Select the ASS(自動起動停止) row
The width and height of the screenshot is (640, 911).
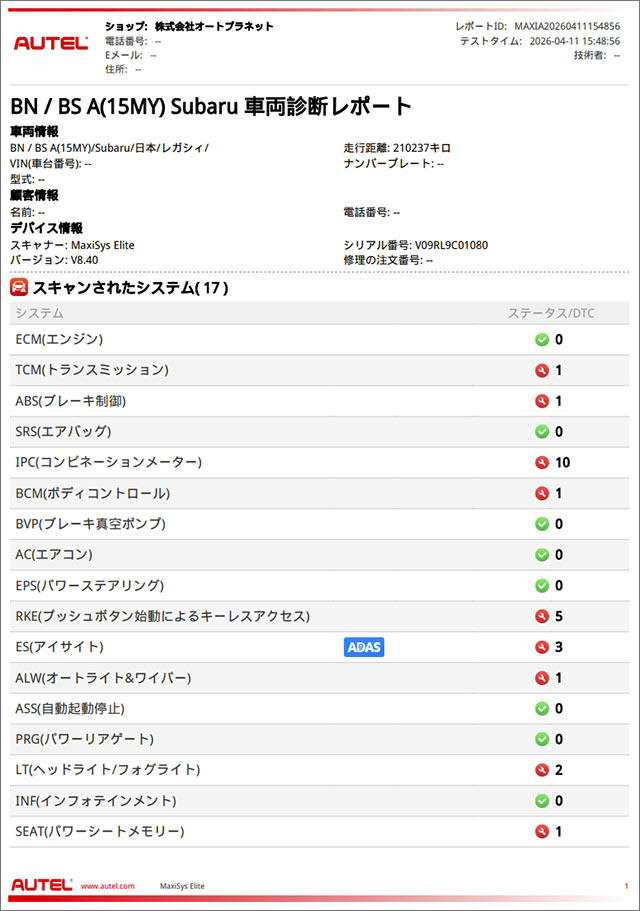tap(319, 709)
